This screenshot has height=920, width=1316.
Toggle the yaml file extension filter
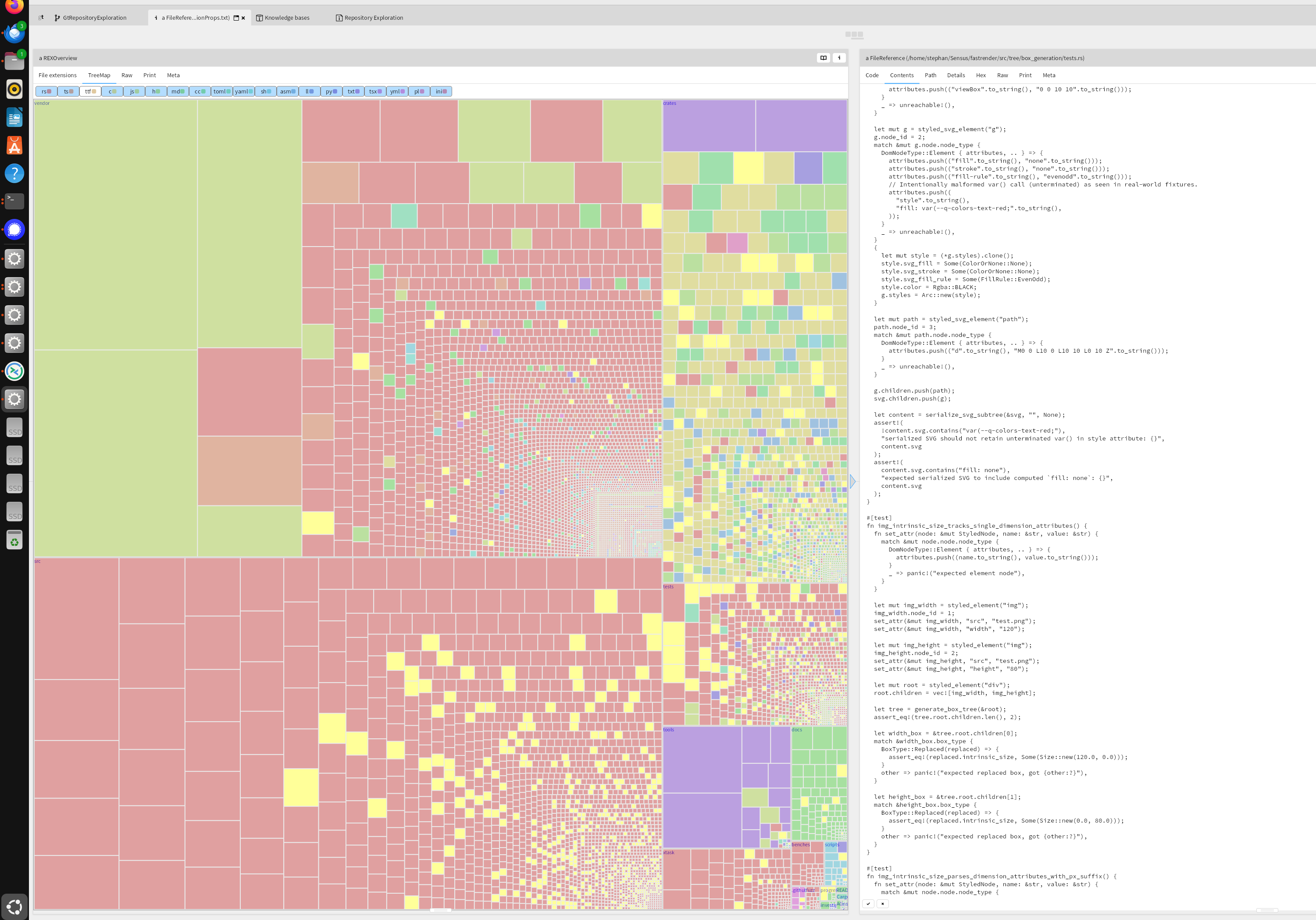tap(243, 91)
